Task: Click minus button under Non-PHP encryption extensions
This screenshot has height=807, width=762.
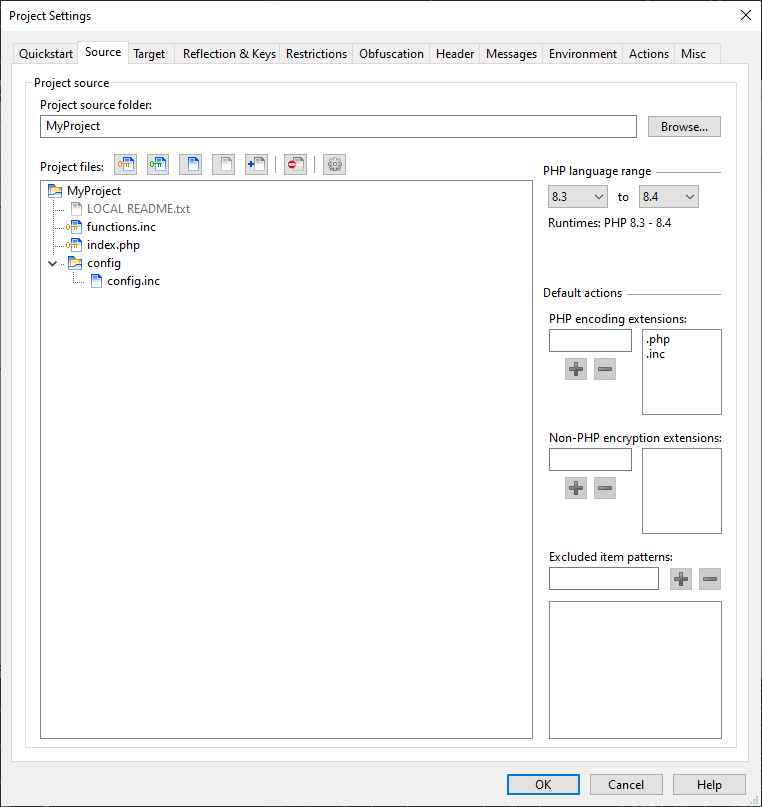Action: point(604,488)
